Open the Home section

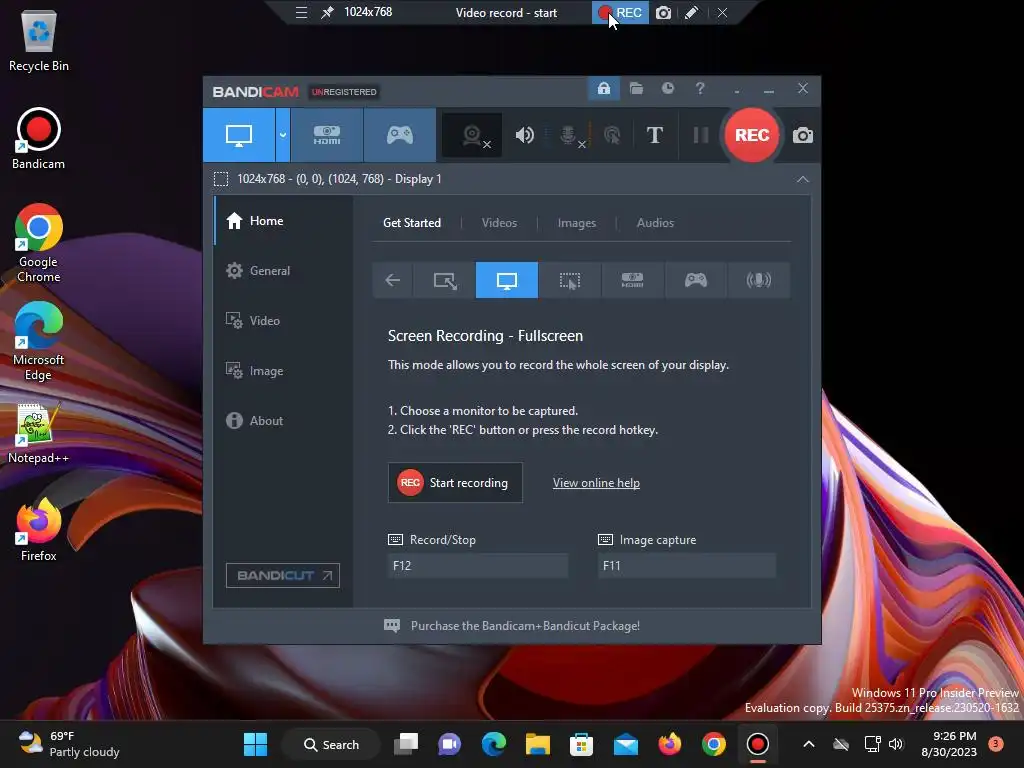[282, 221]
